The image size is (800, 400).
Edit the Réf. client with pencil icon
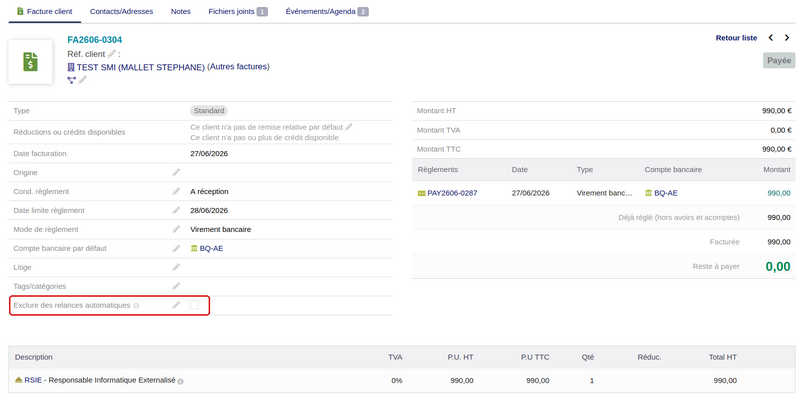click(111, 54)
